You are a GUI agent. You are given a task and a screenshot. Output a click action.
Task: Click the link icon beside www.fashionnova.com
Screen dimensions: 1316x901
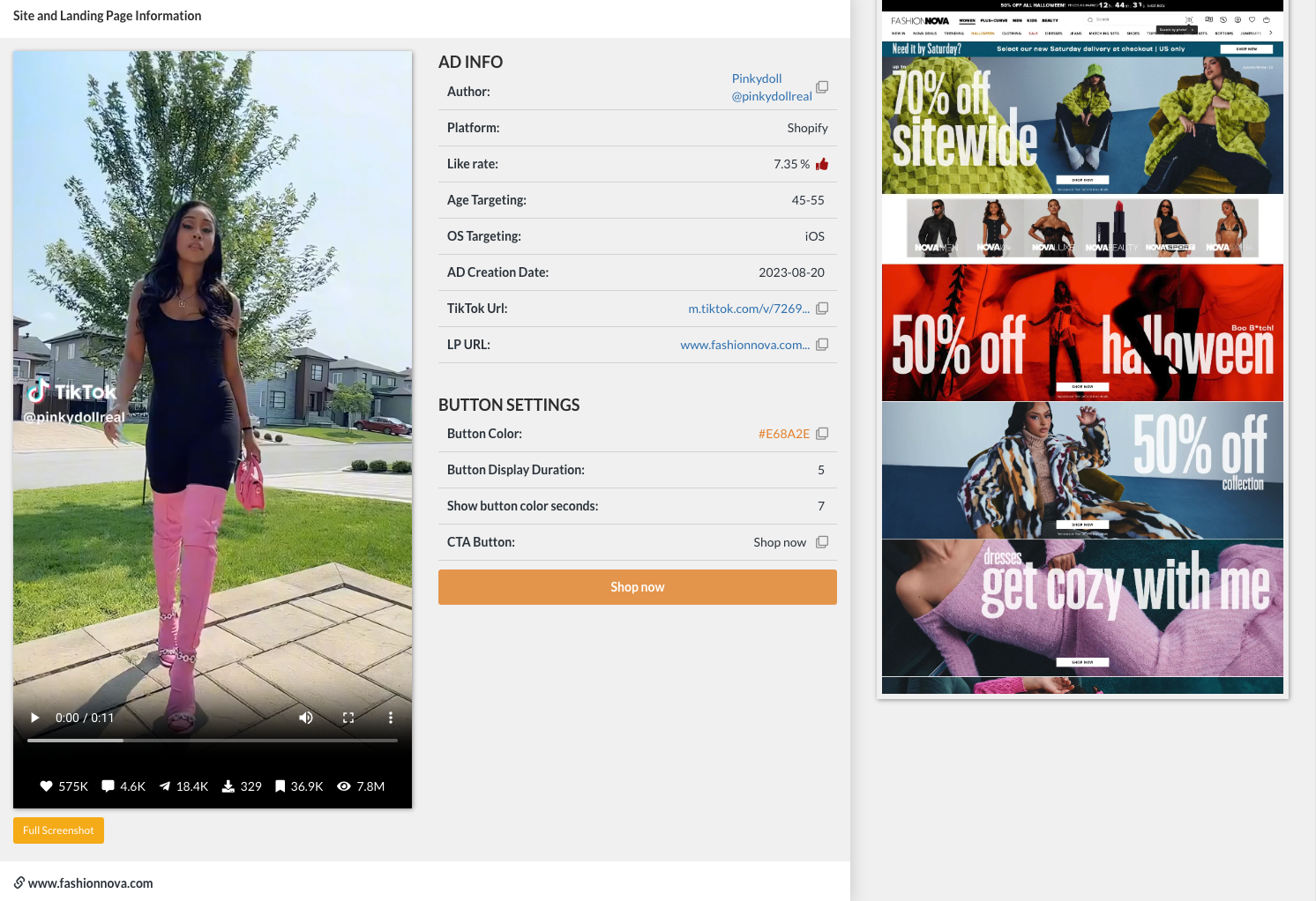(19, 882)
